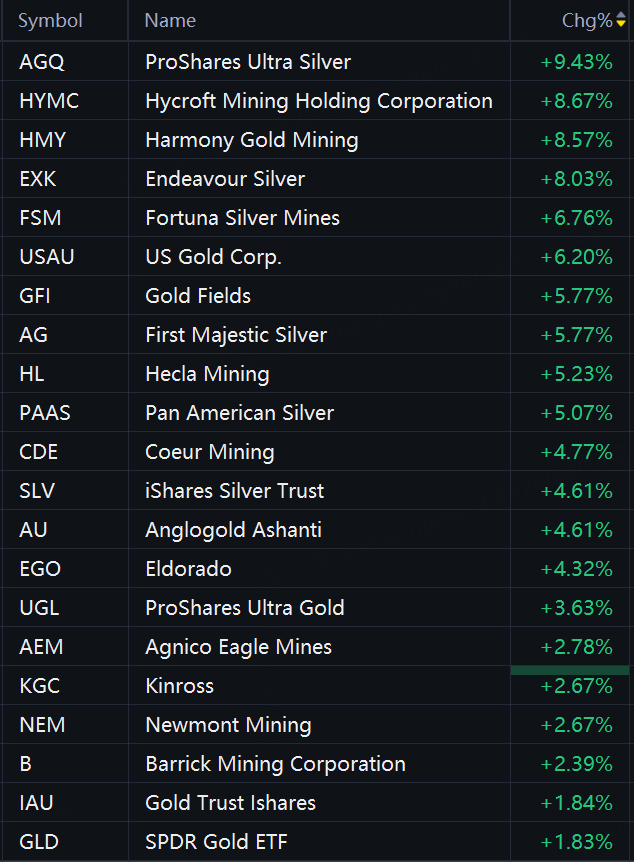Click the GFI ticker
This screenshot has height=862, width=634.
(x=35, y=296)
